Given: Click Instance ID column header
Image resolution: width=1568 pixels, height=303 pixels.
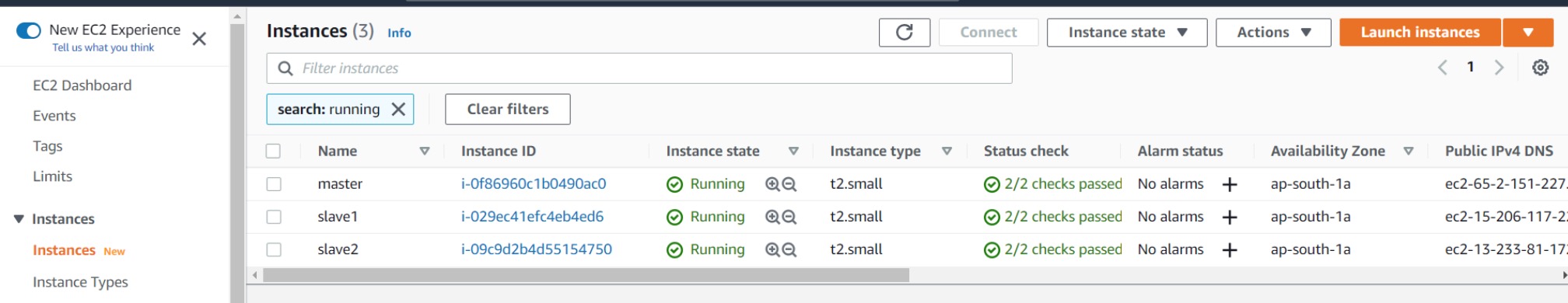Looking at the screenshot, I should [498, 151].
